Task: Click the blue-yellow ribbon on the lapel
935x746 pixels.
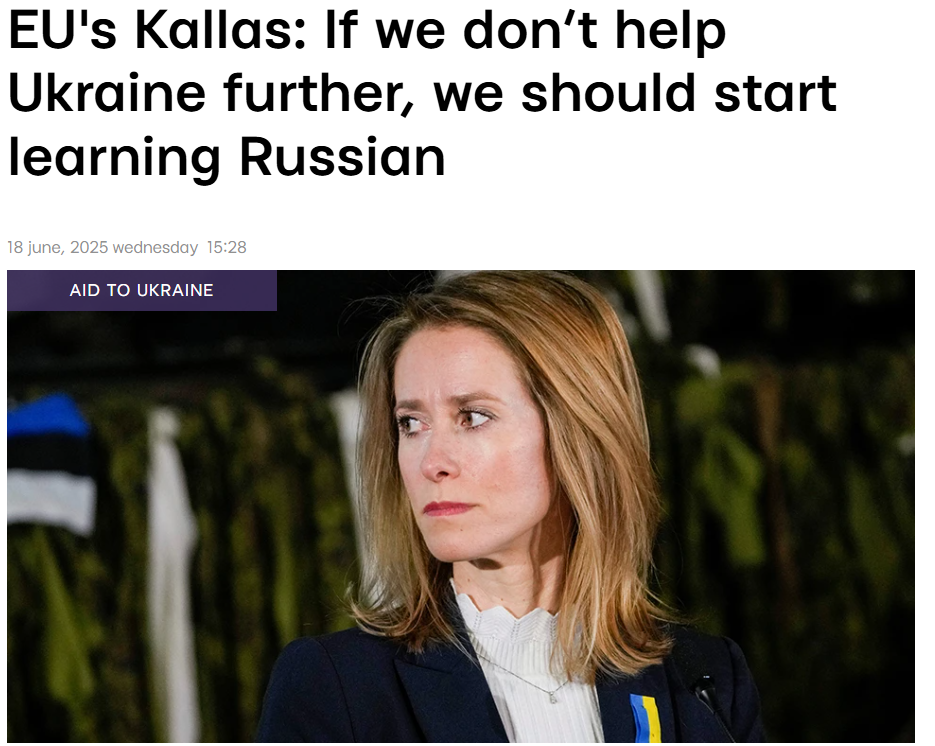Action: (646, 718)
